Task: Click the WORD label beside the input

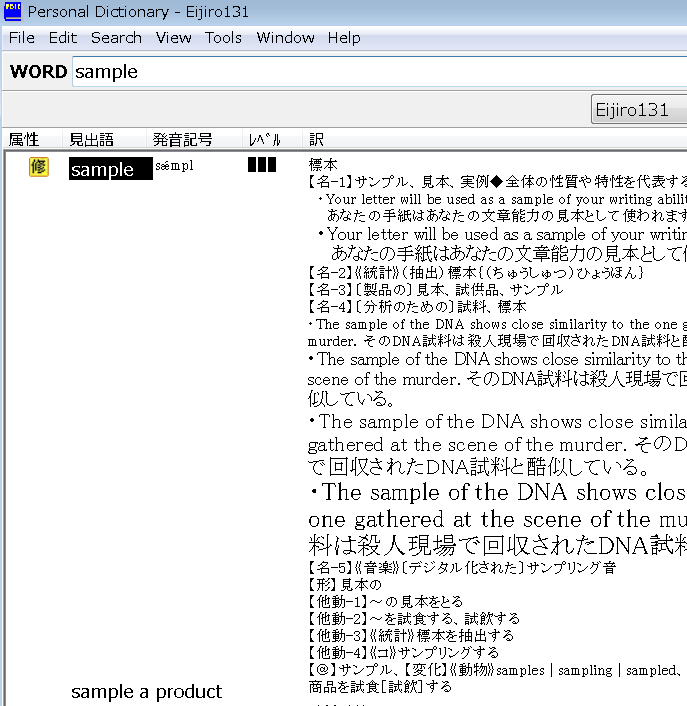Action: [39, 72]
